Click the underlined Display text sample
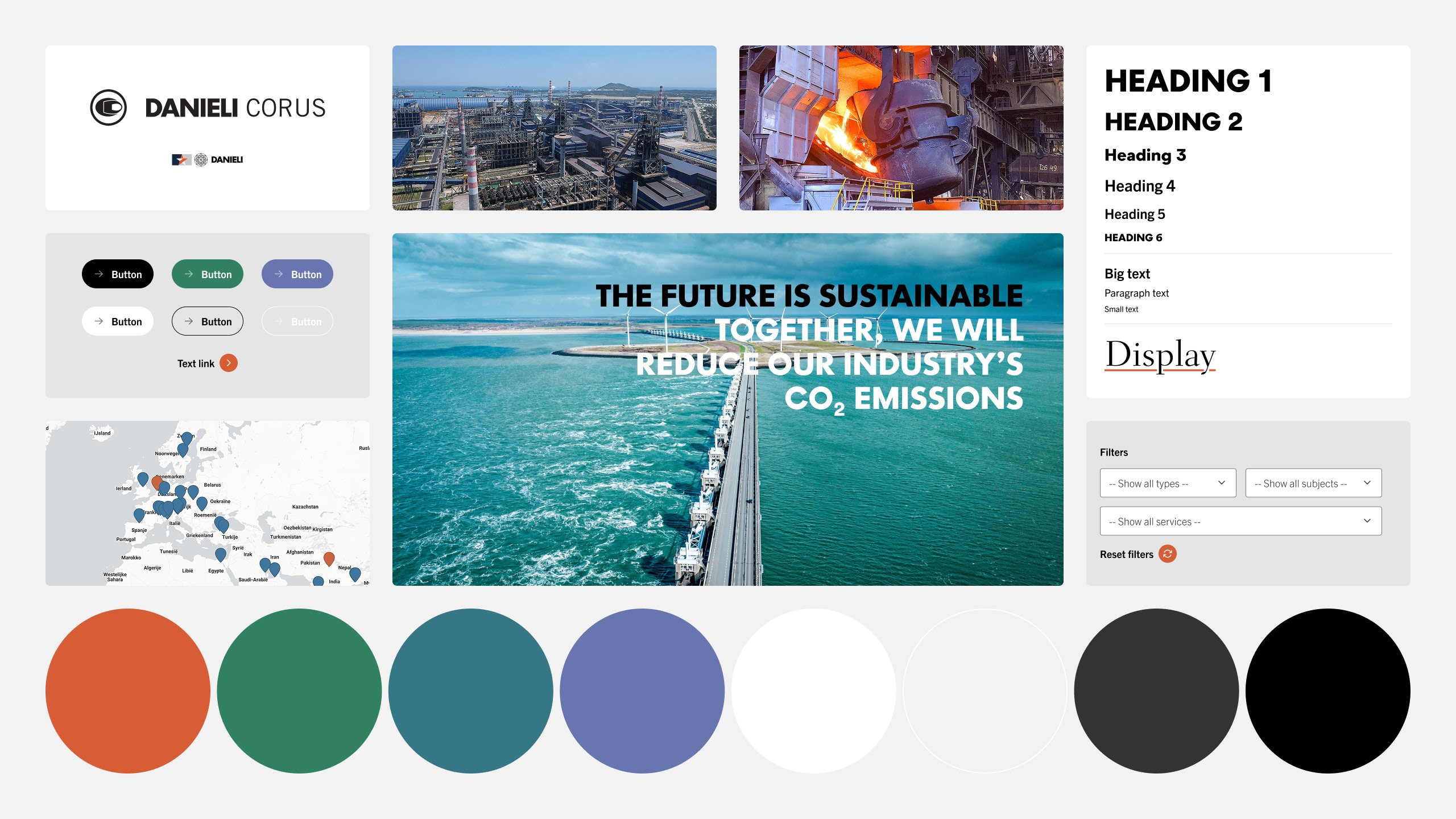The height and width of the screenshot is (819, 1456). pos(1160,355)
